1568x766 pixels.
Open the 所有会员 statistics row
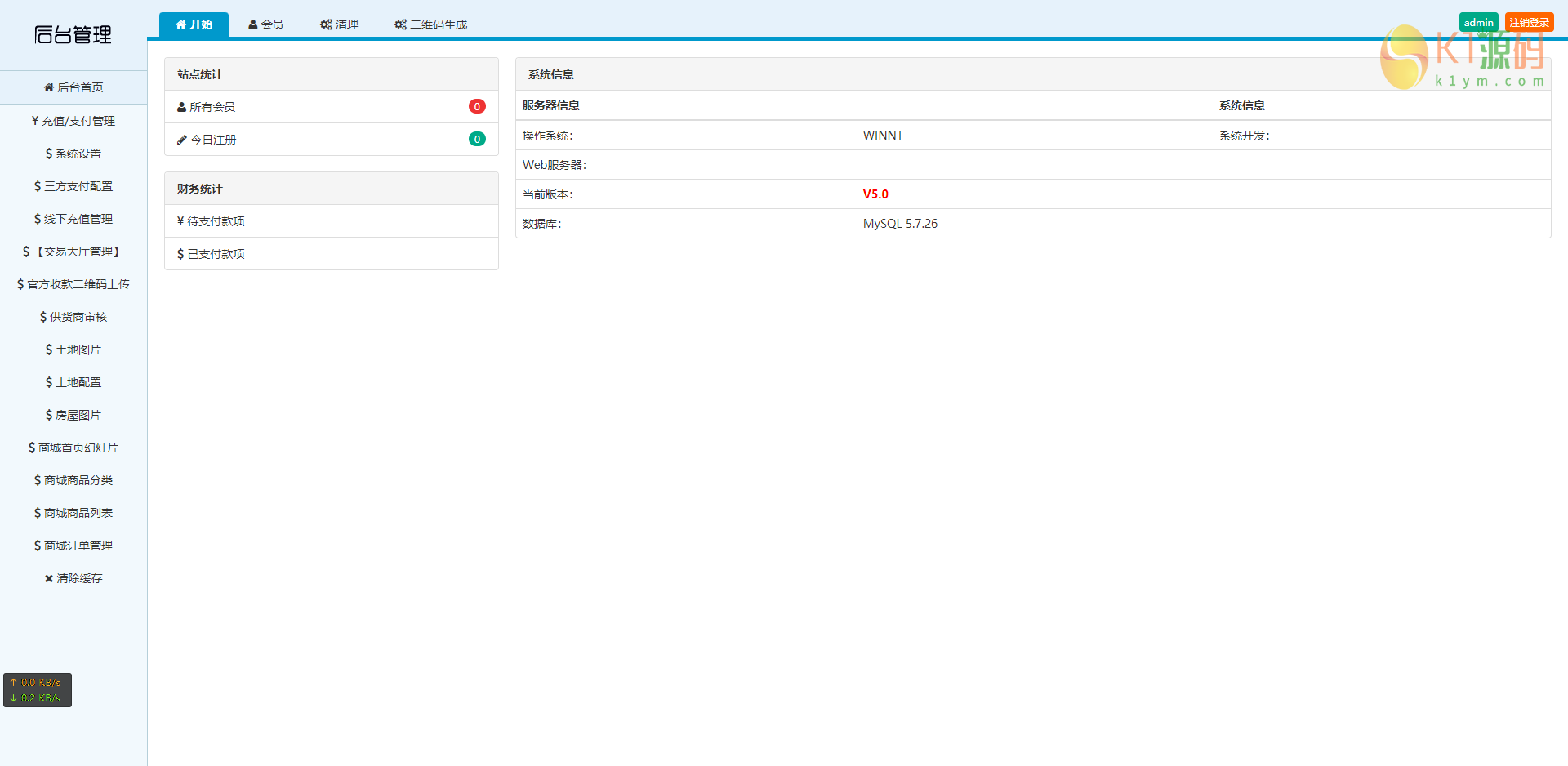(x=332, y=107)
